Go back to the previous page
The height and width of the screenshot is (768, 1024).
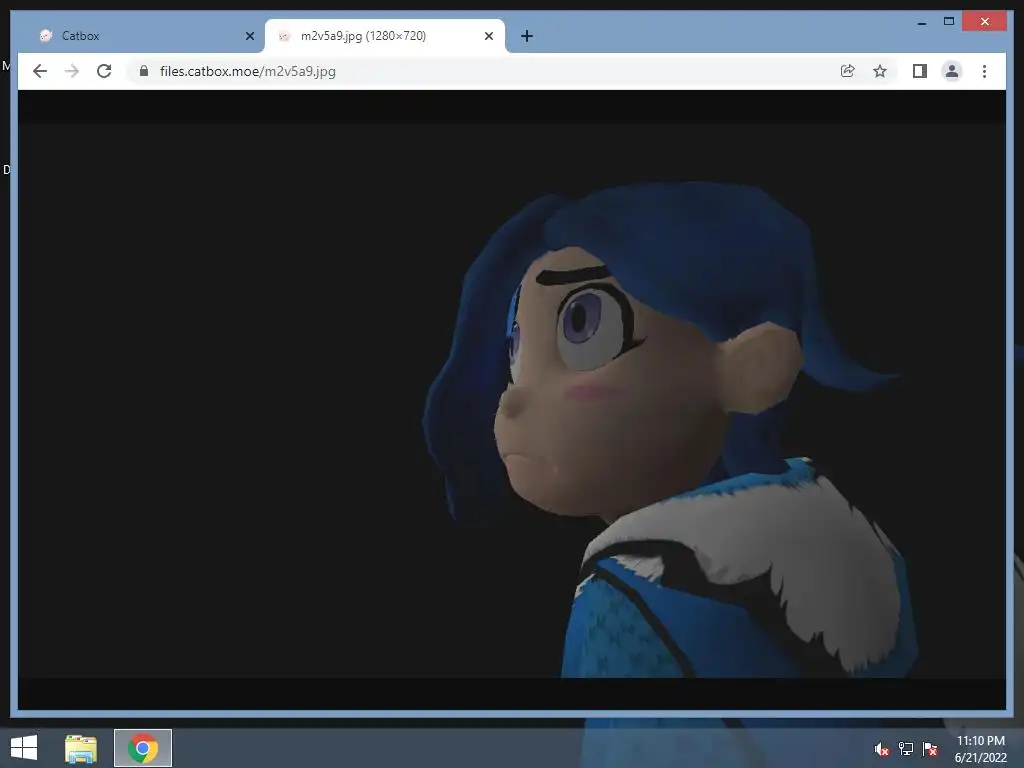[x=40, y=71]
